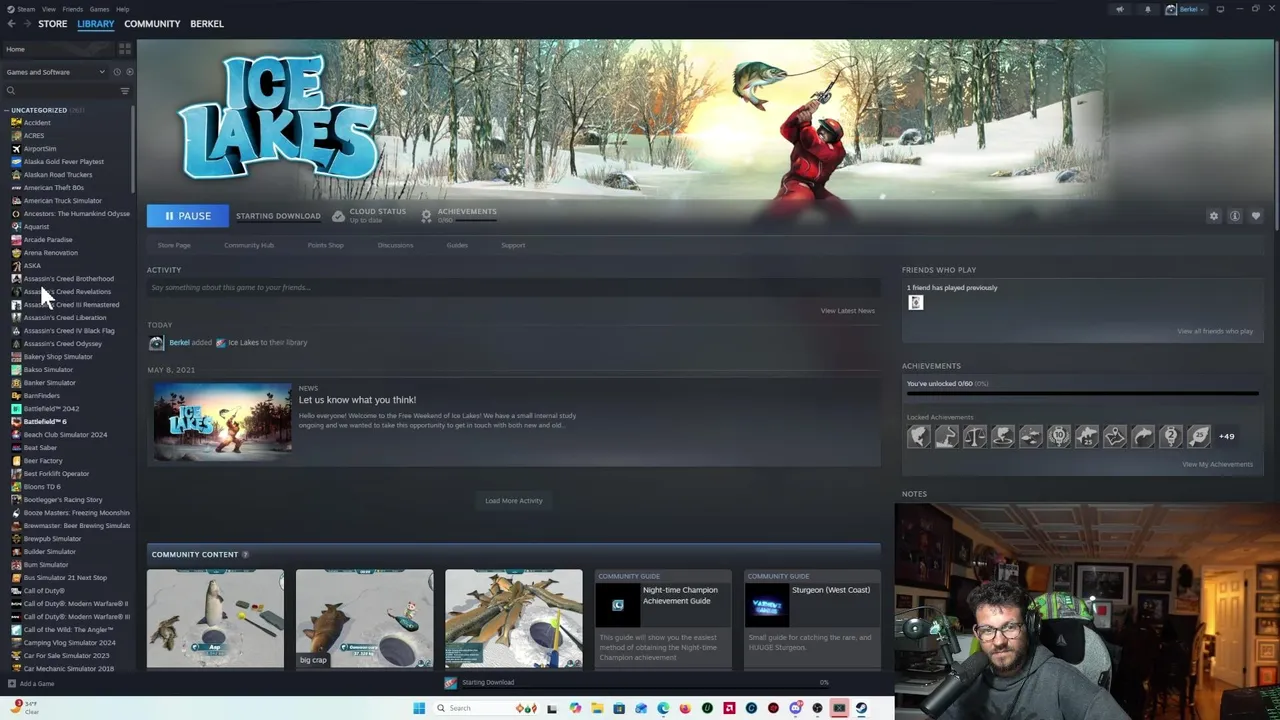Image resolution: width=1280 pixels, height=720 pixels.
Task: Select Bloons TD 6 in the library
Action: [x=42, y=487]
